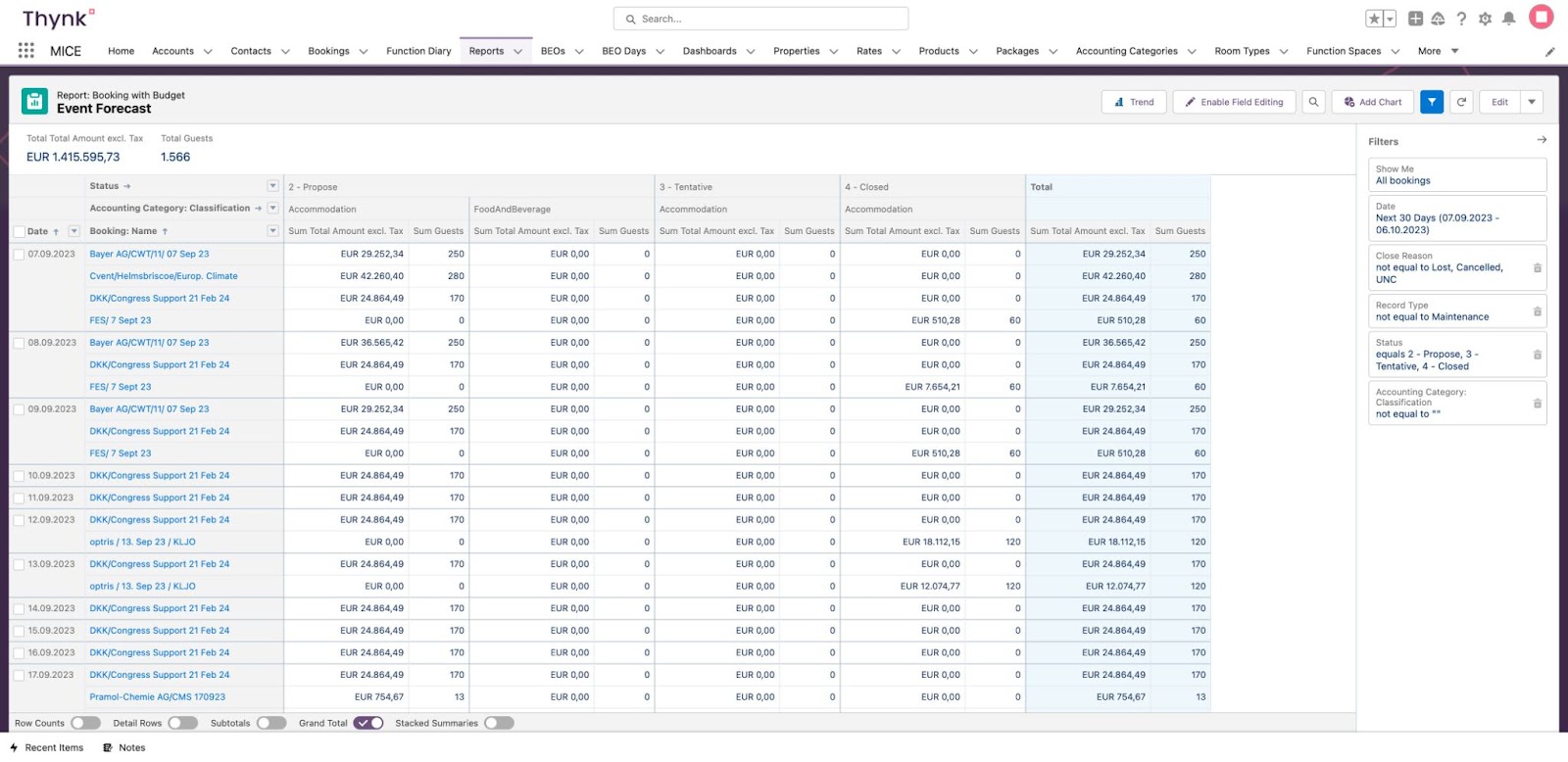Open the App Launcher grid icon
The height and width of the screenshot is (762, 1568).
26,51
